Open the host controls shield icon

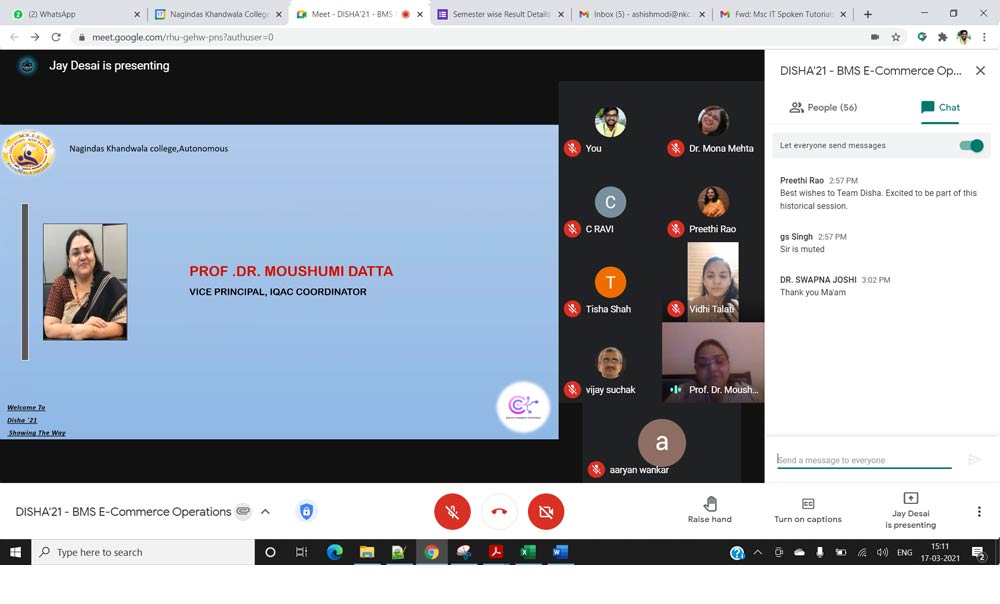coord(307,512)
